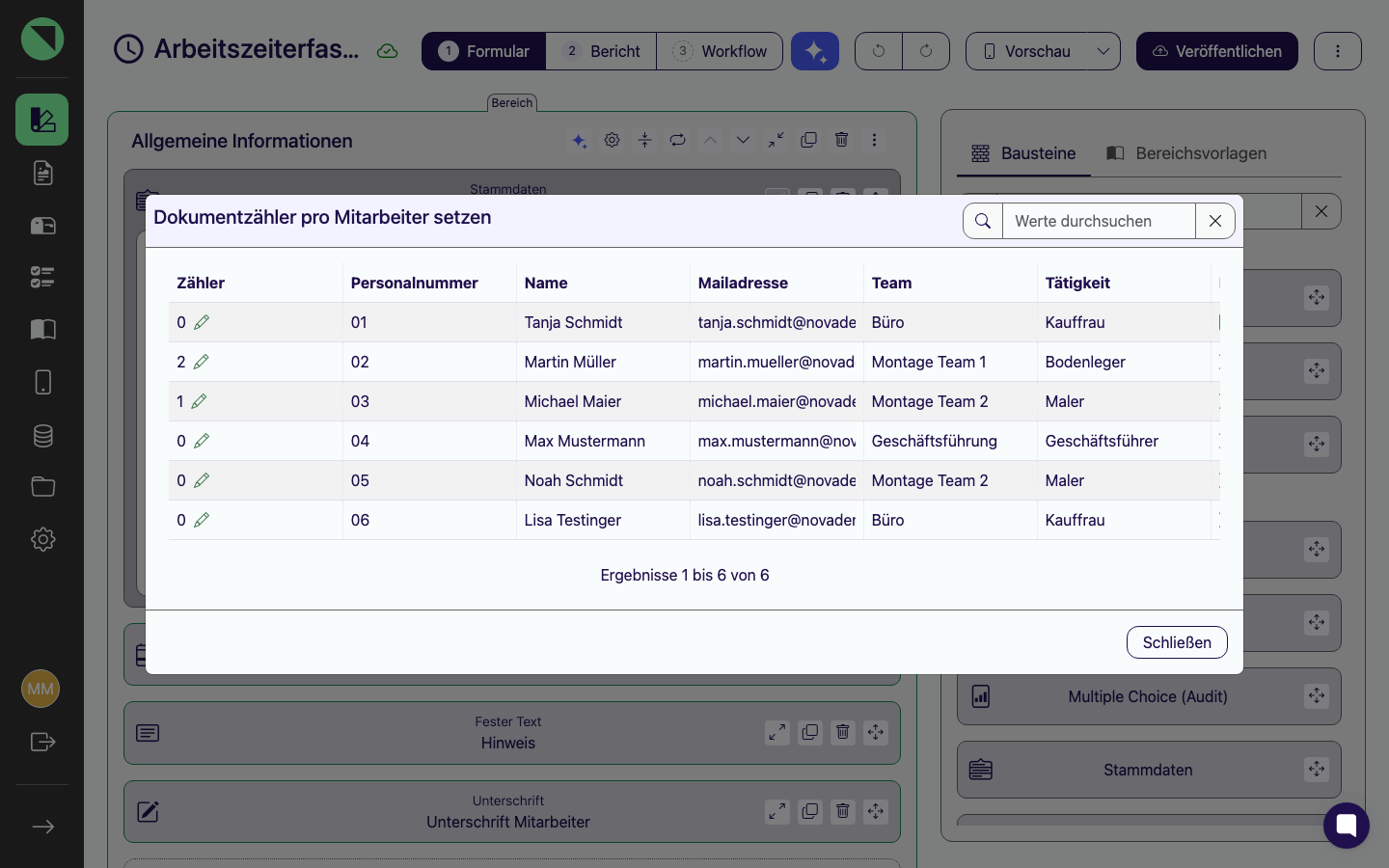
Task: Switch to the Bereichsvorlagen tab
Action: [1186, 153]
